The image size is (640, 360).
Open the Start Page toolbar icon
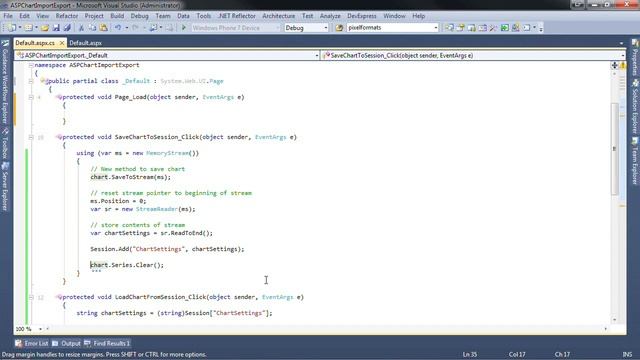coord(504,28)
